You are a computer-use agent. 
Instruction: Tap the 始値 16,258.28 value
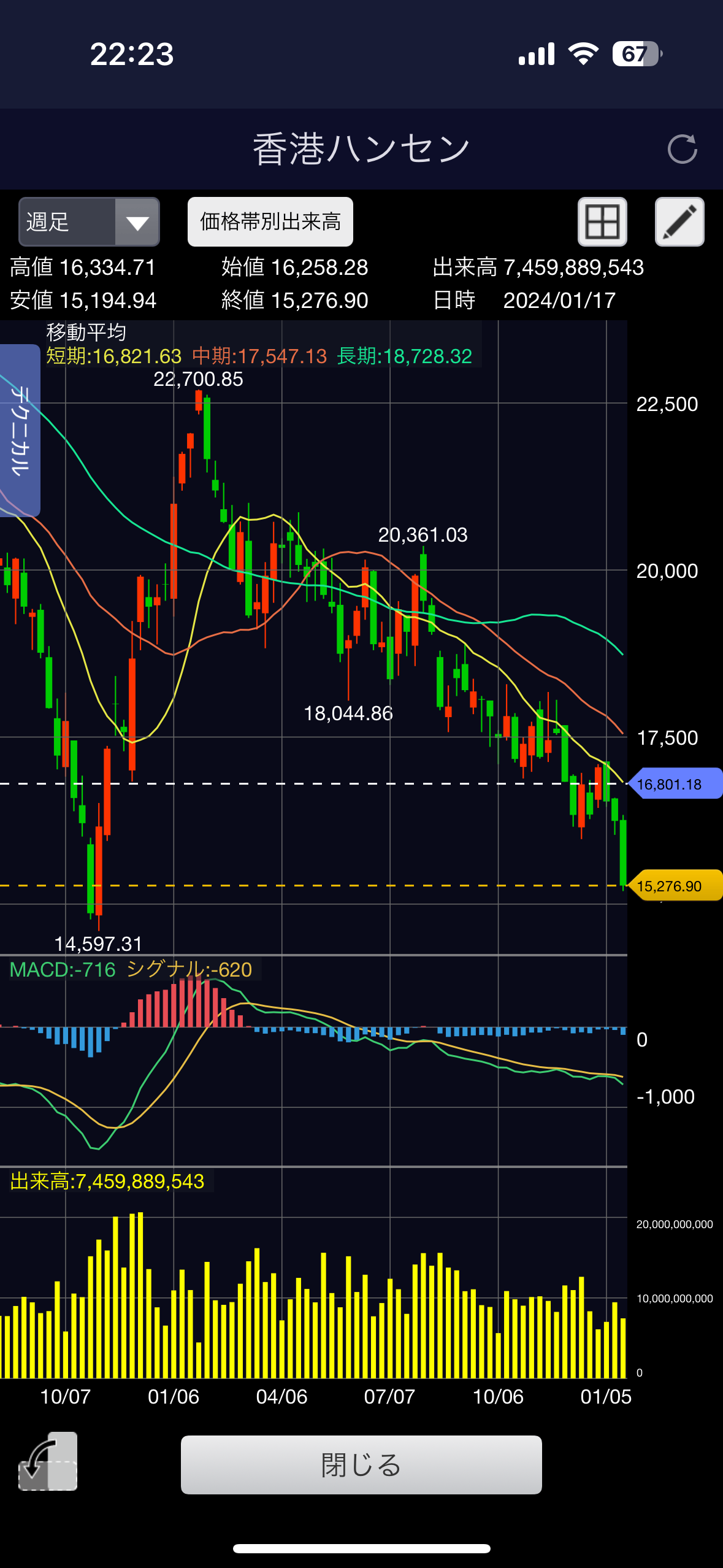click(295, 267)
